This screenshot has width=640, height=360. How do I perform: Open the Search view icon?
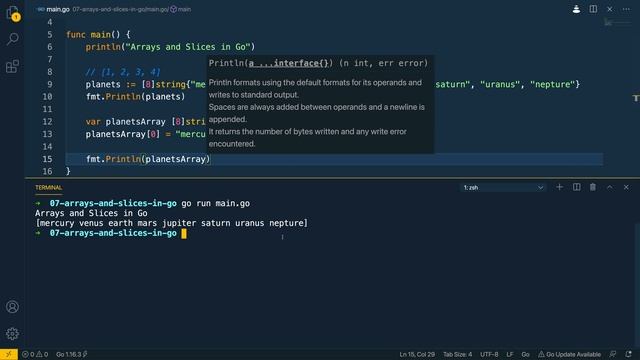[12, 39]
